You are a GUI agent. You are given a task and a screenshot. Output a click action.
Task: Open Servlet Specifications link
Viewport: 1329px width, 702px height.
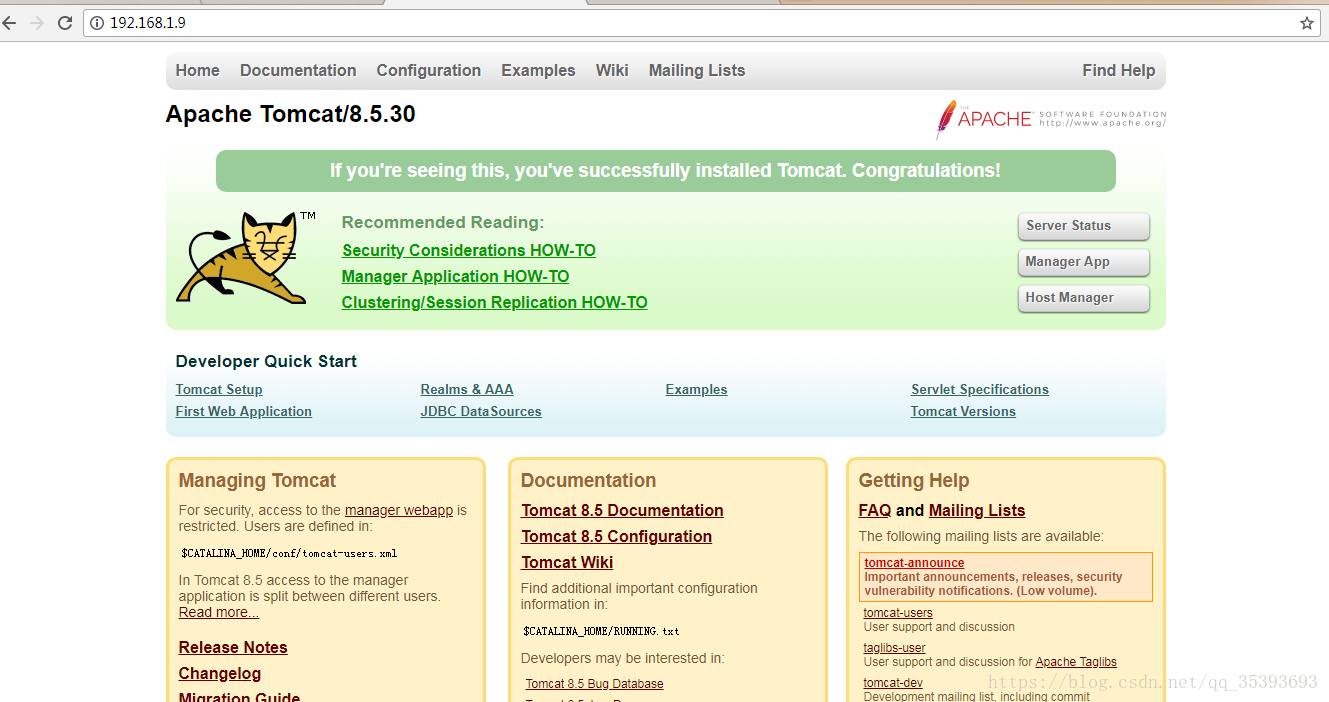tap(980, 390)
